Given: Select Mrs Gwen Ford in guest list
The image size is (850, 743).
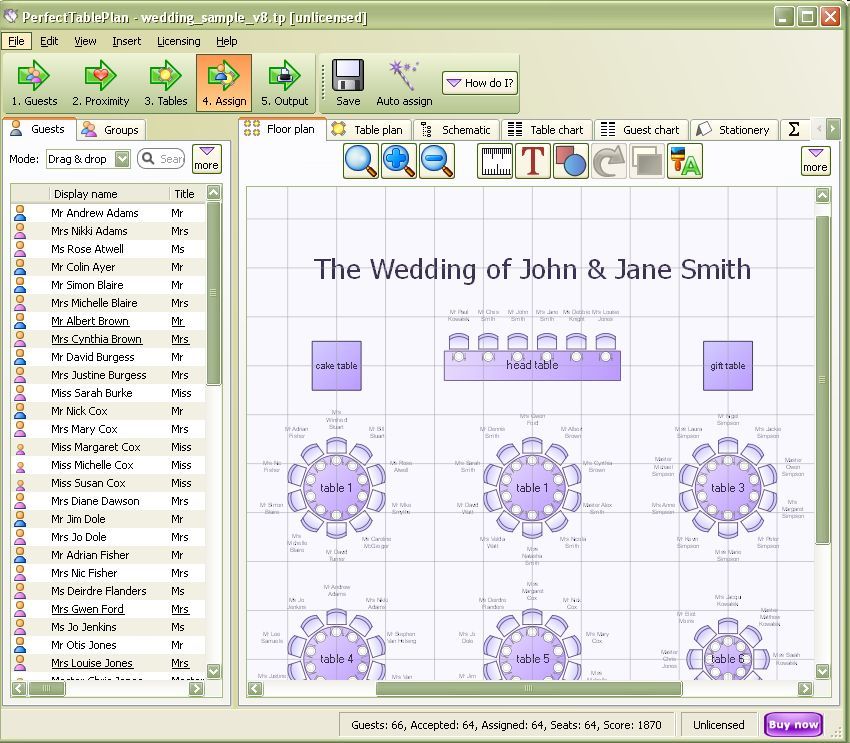Looking at the screenshot, I should (108, 609).
